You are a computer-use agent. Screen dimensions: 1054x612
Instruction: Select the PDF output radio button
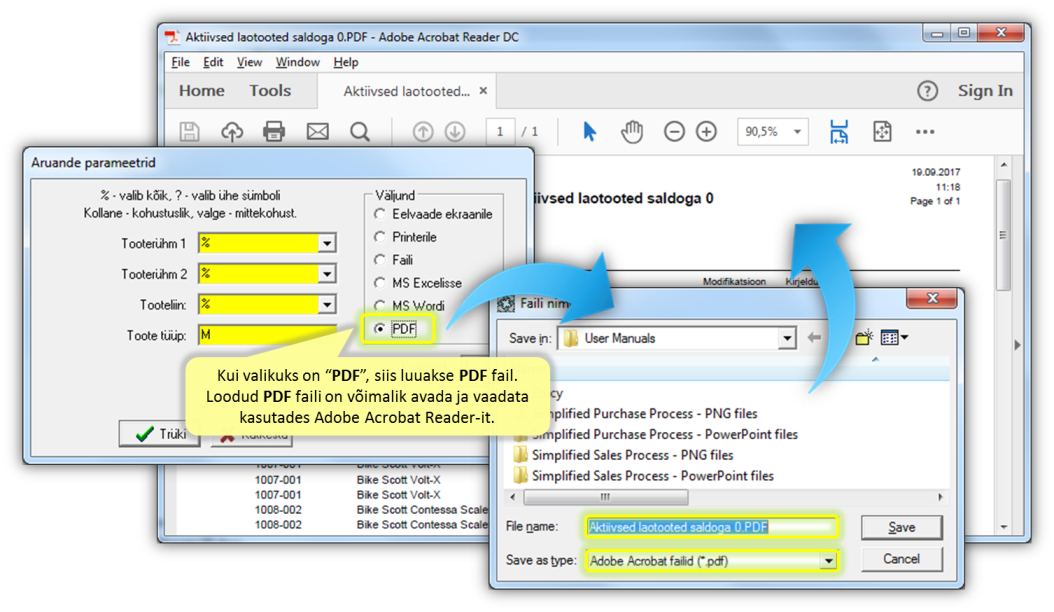coord(380,329)
